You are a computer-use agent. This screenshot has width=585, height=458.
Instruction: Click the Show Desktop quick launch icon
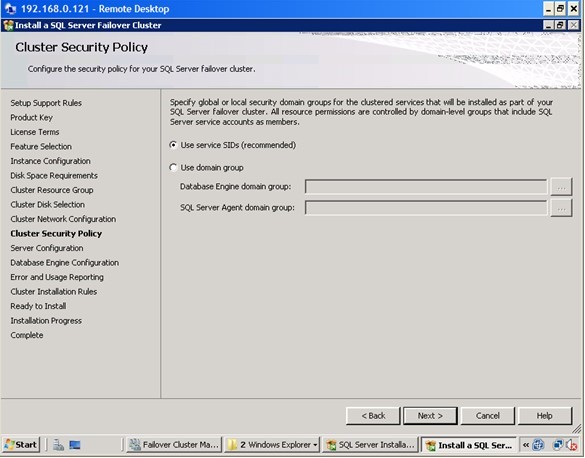[x=75, y=445]
